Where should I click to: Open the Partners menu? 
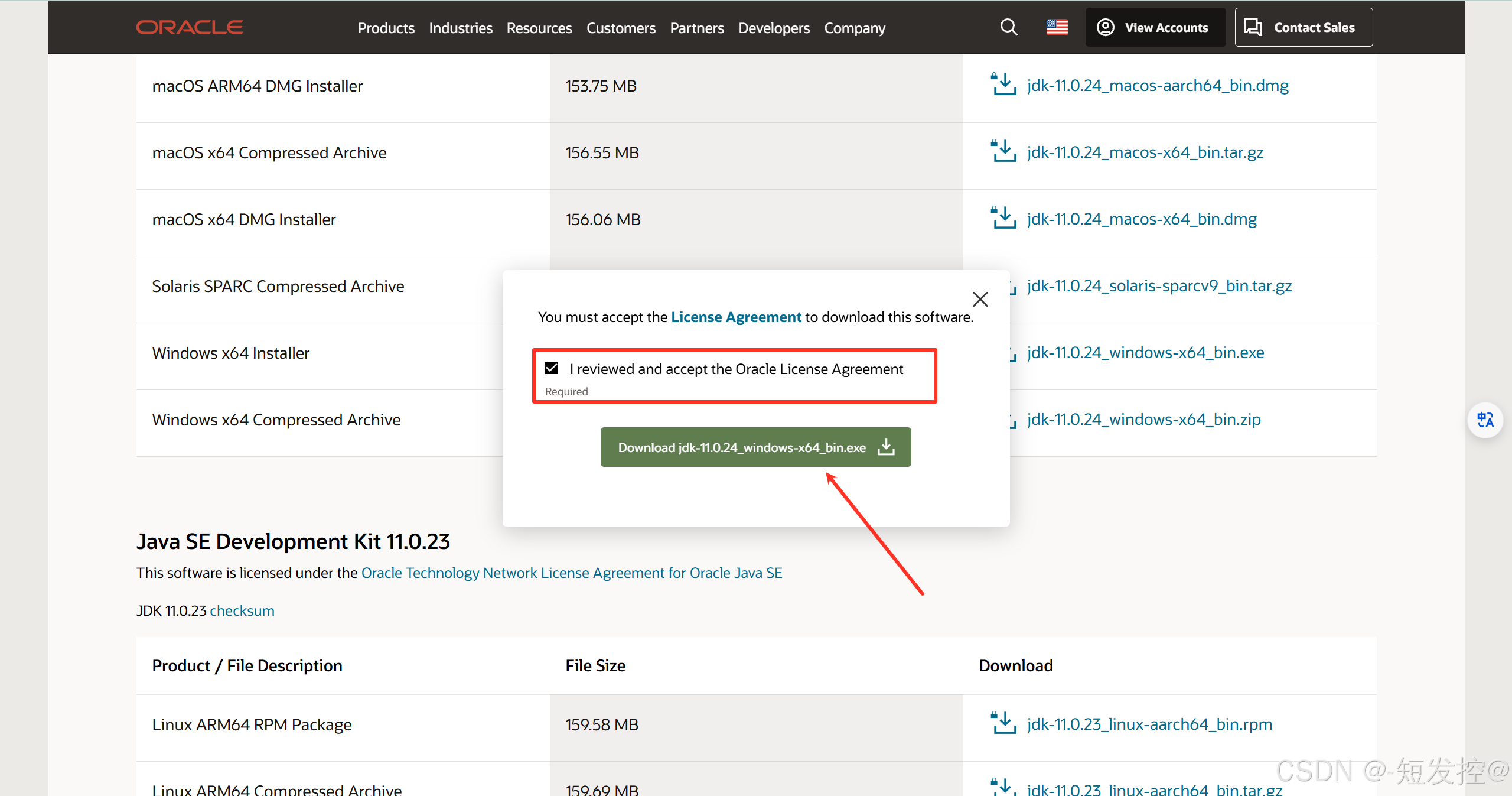point(697,28)
